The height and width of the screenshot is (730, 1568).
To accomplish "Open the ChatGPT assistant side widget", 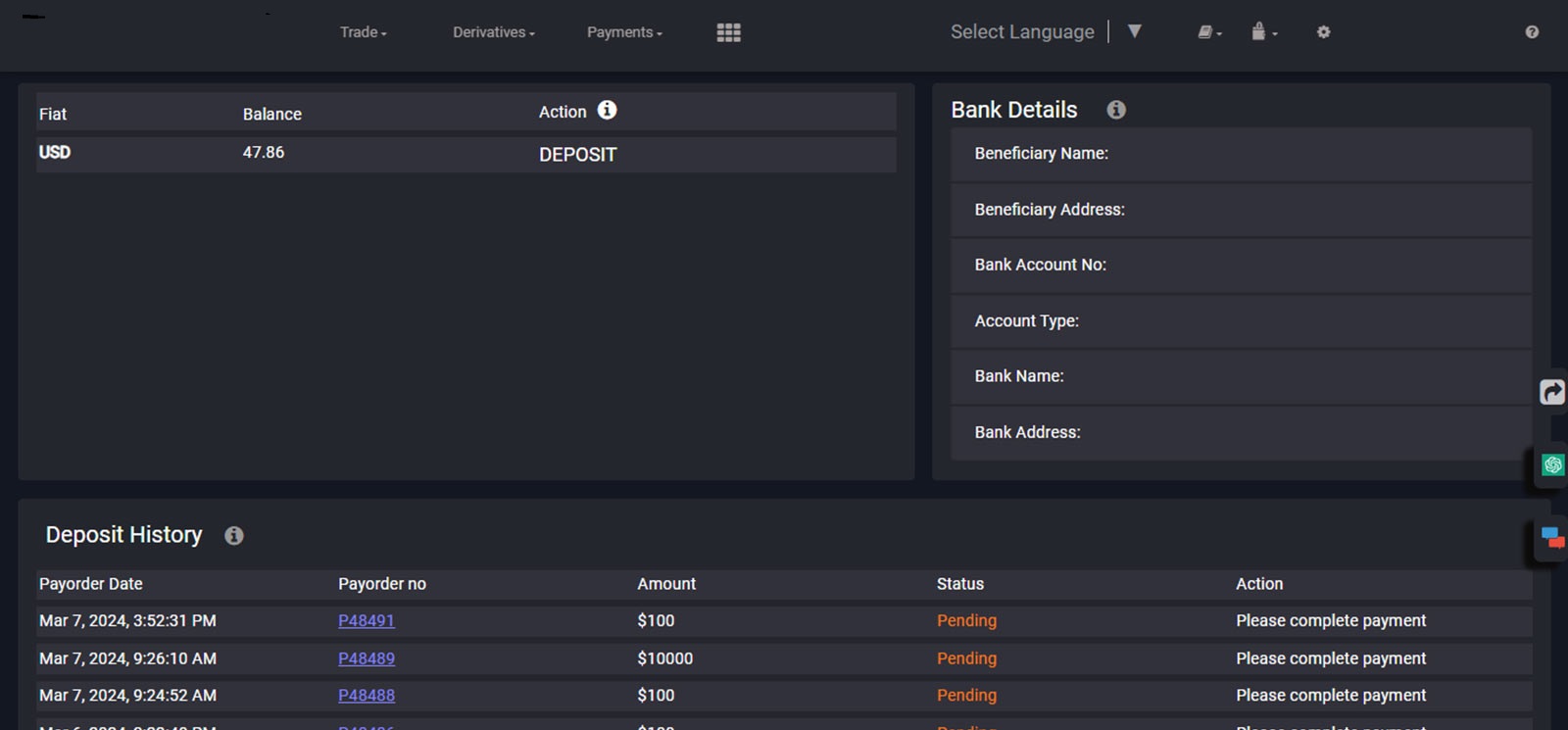I will pyautogui.click(x=1552, y=464).
